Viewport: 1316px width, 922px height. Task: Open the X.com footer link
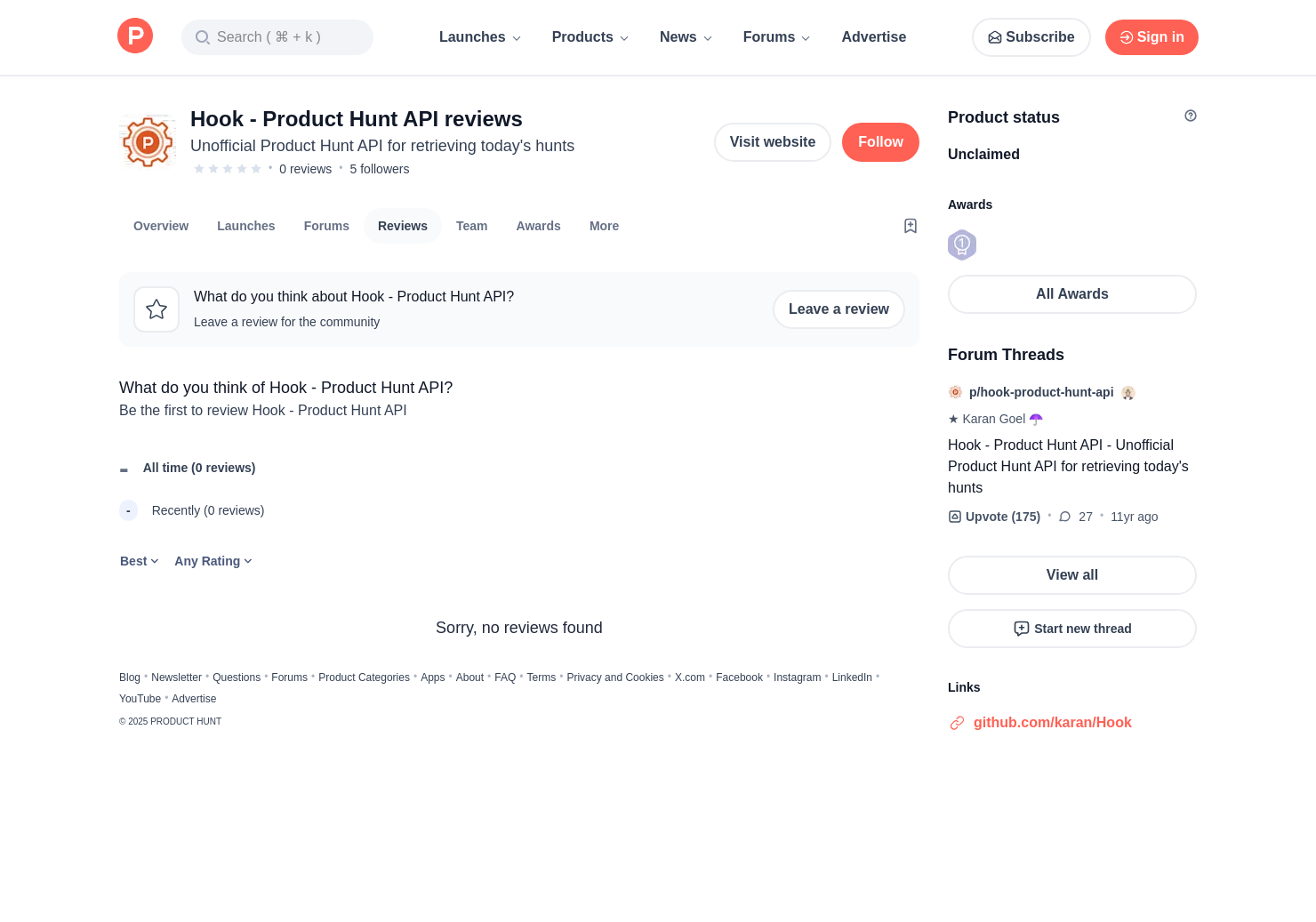[690, 677]
